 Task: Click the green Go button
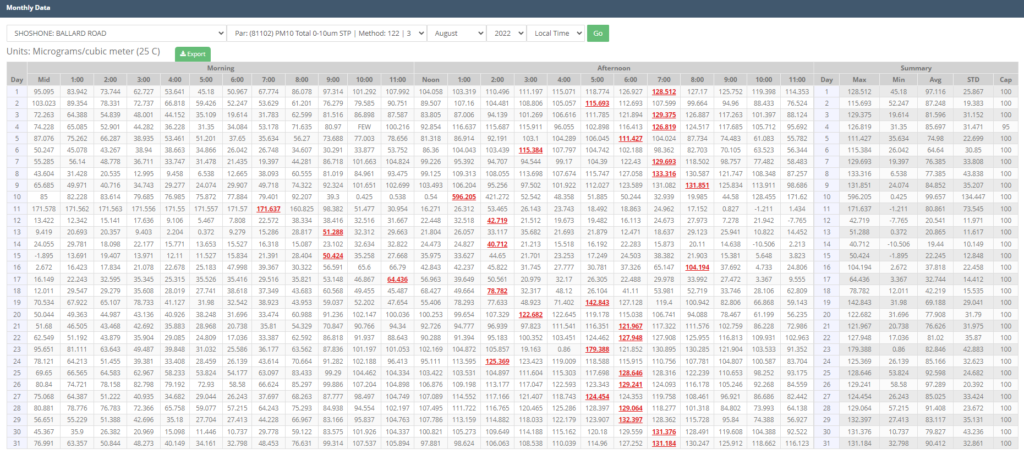[598, 33]
